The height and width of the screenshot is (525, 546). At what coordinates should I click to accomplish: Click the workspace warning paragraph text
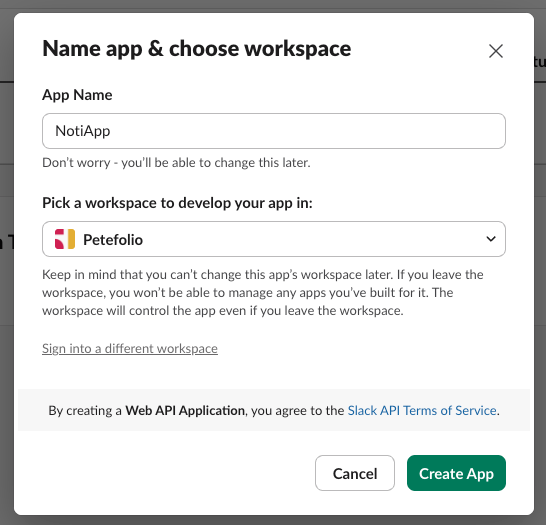click(263, 292)
